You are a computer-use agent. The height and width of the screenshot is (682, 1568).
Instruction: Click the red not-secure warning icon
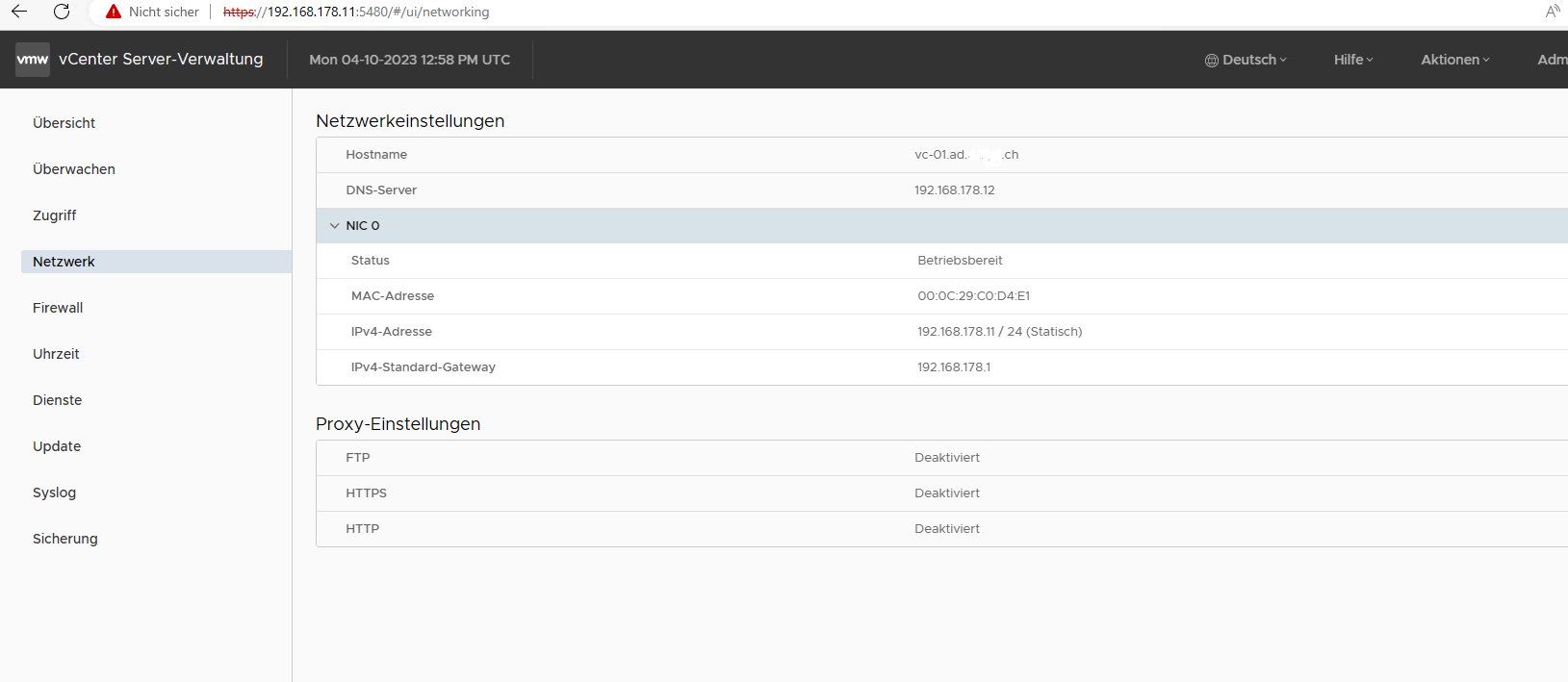point(114,12)
